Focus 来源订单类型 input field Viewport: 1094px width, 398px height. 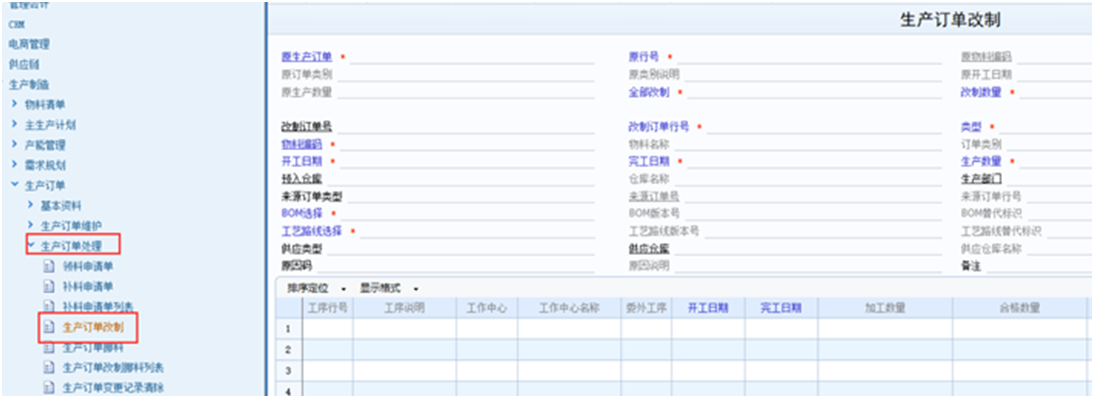point(471,197)
